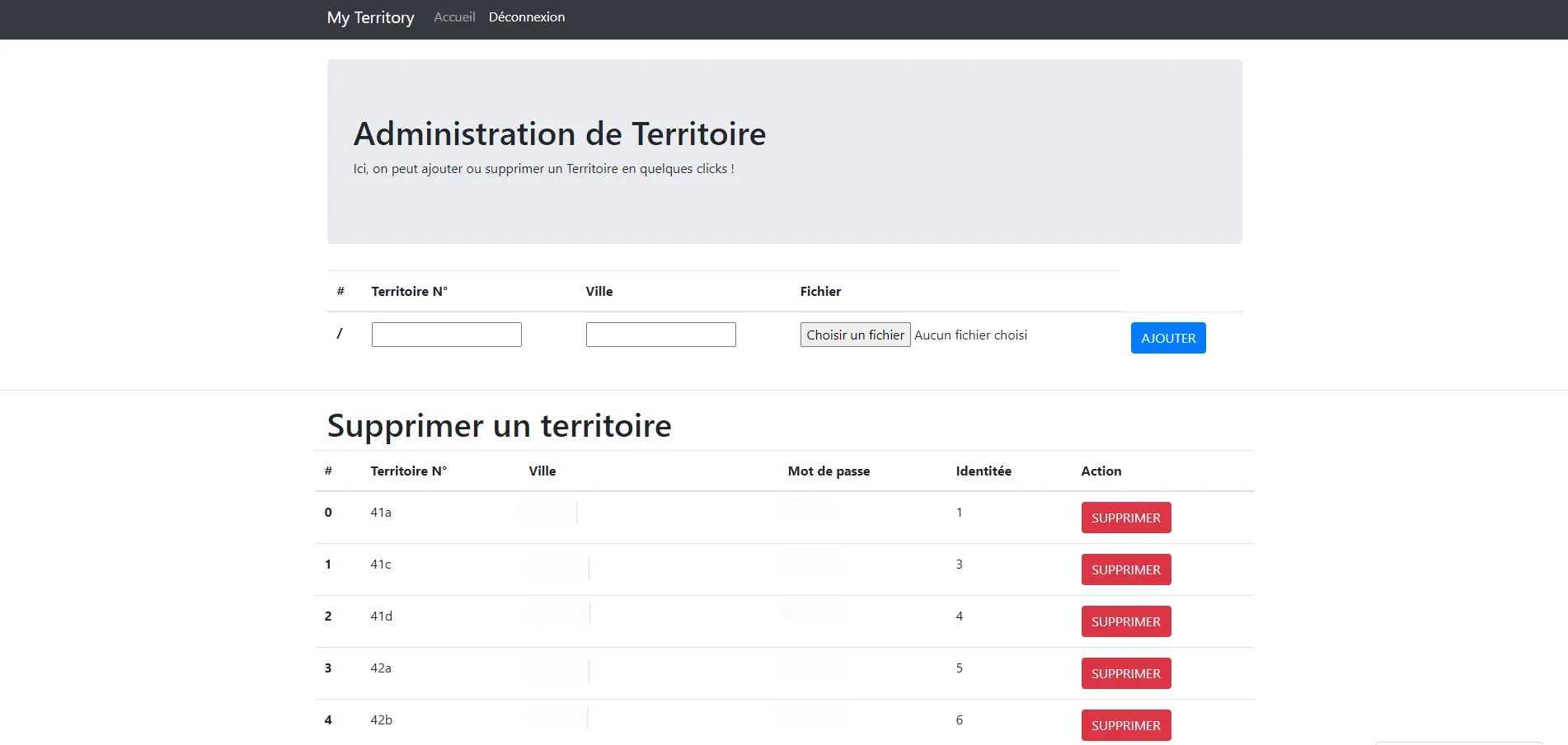Click Déconnexion to log out

(527, 16)
